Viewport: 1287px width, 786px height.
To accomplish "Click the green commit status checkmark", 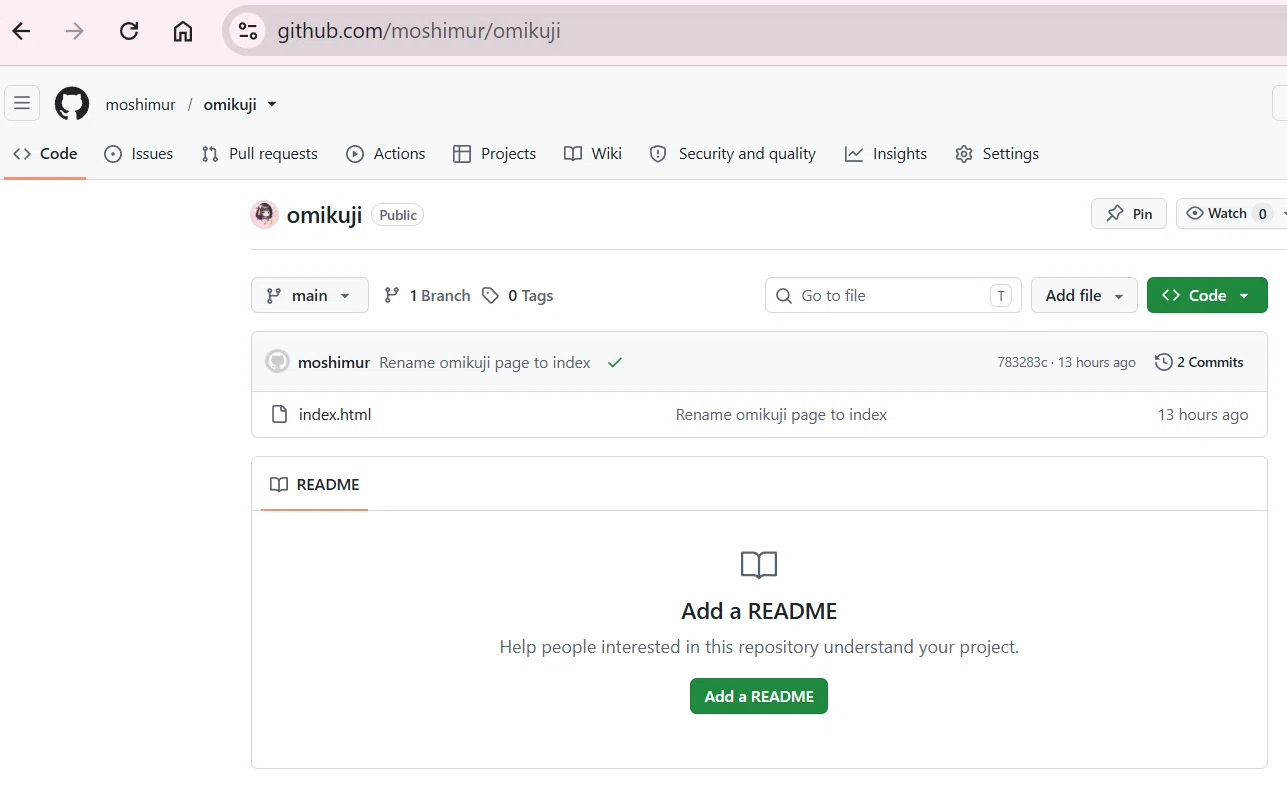I will [615, 362].
